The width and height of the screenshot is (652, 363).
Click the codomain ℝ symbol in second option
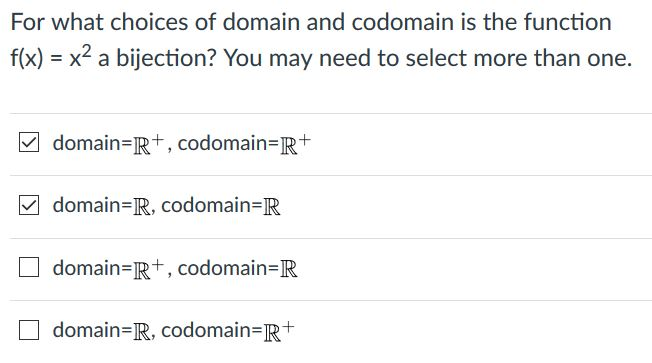click(x=272, y=207)
